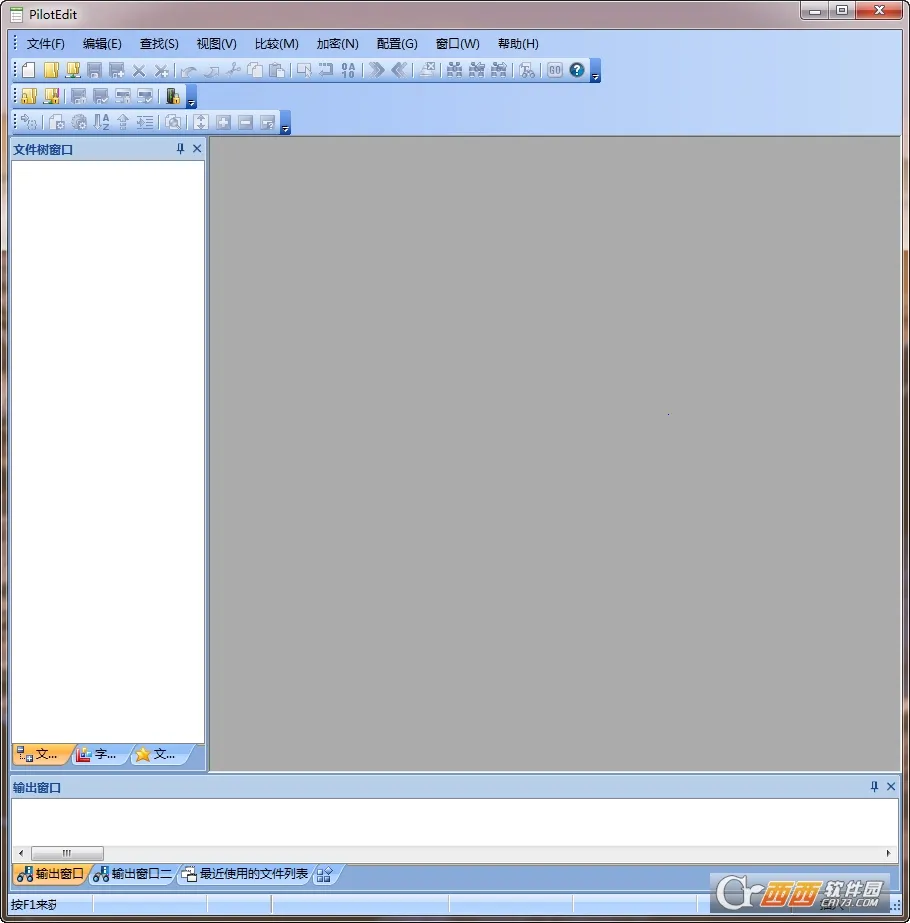Open the third toolbar overflow dropdown arrow
This screenshot has height=923, width=910.
tap(286, 127)
